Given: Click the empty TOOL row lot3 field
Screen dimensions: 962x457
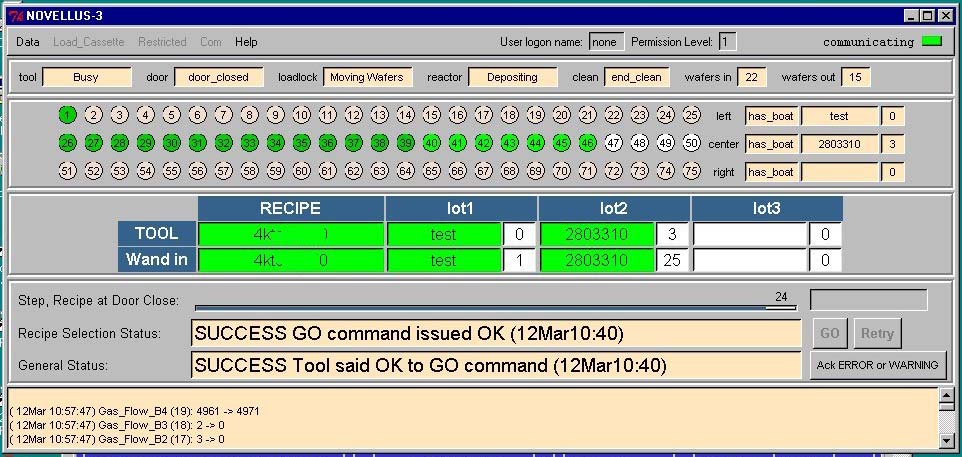Looking at the screenshot, I should pyautogui.click(x=750, y=234).
